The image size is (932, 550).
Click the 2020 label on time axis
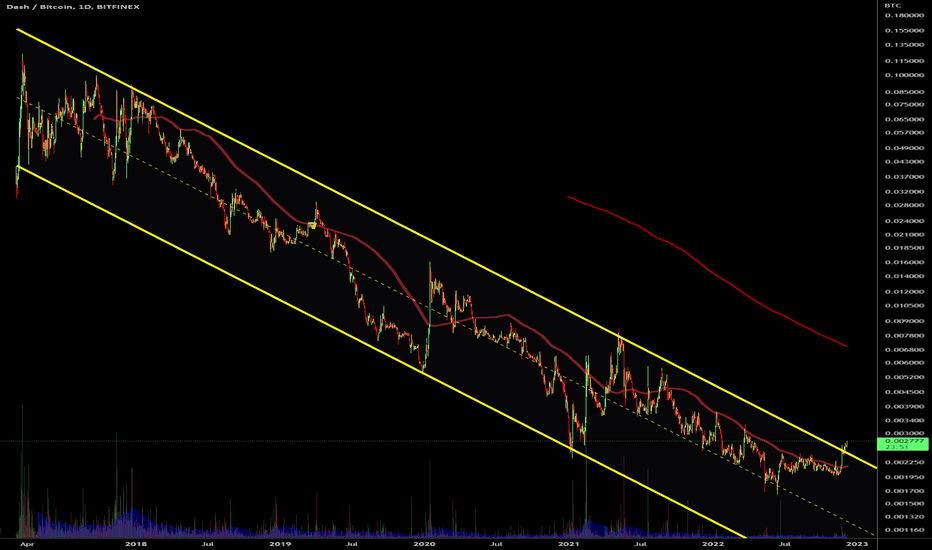point(424,543)
